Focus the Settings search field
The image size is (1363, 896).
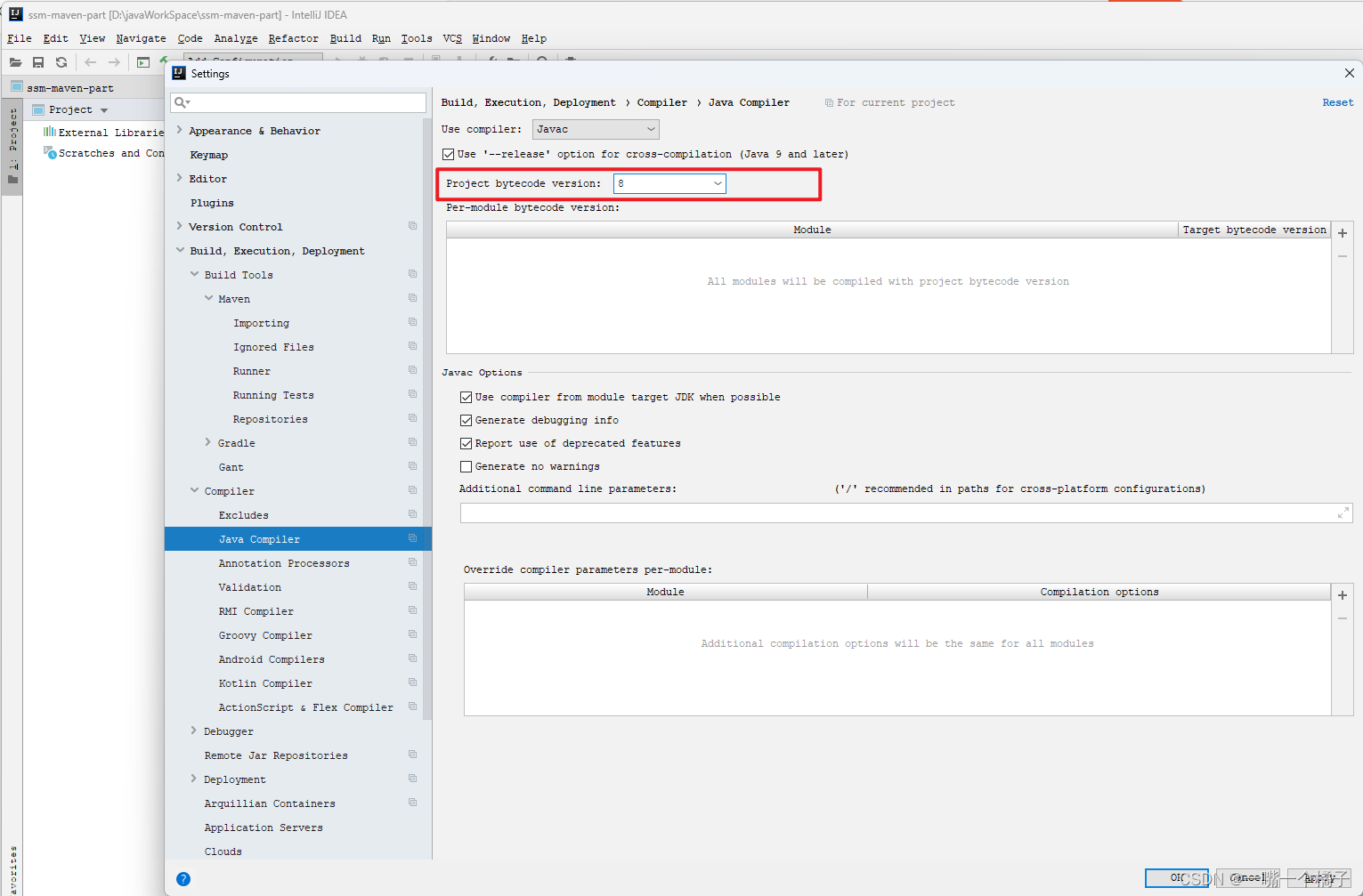(298, 102)
